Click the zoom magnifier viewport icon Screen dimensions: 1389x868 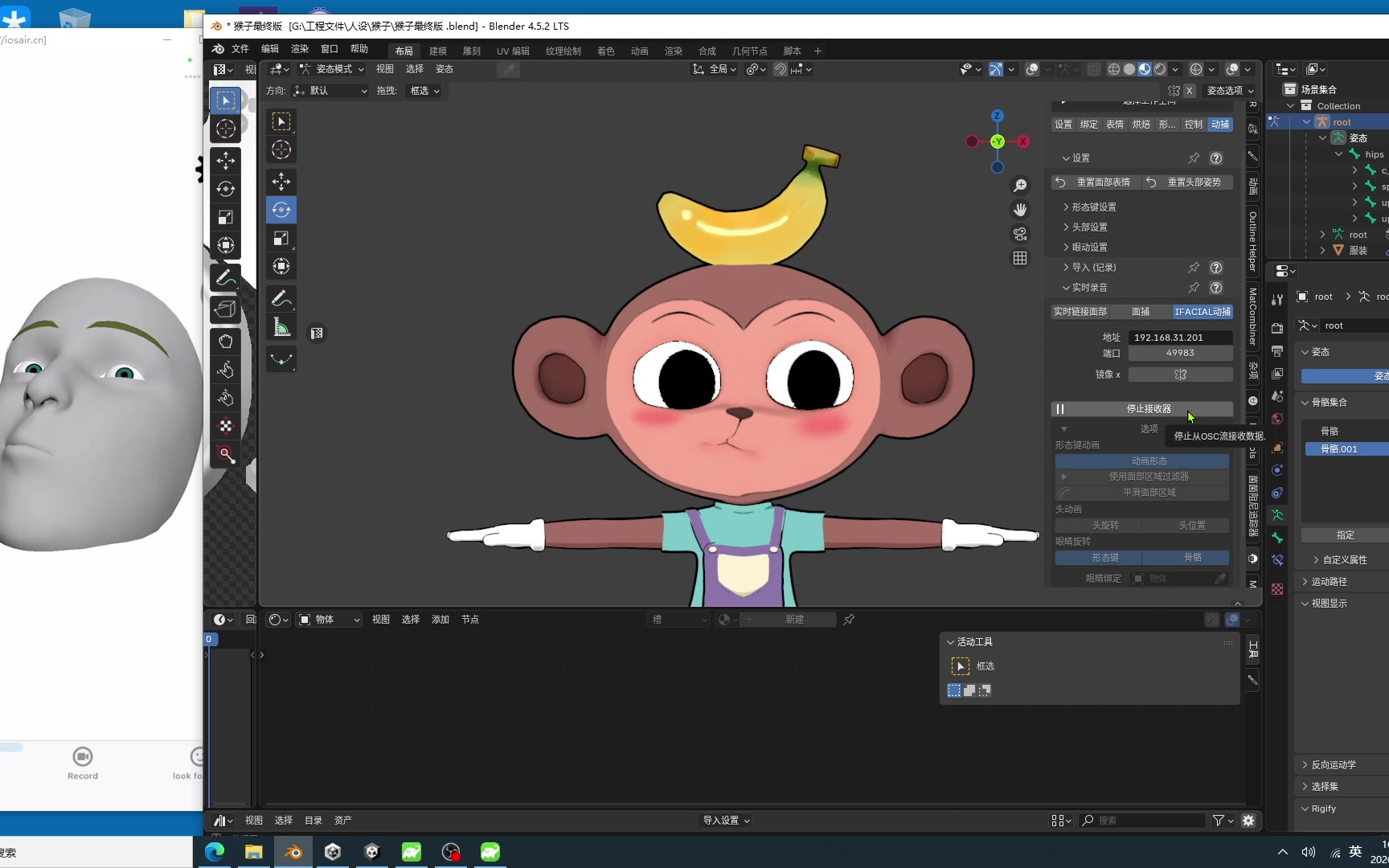(x=1020, y=186)
